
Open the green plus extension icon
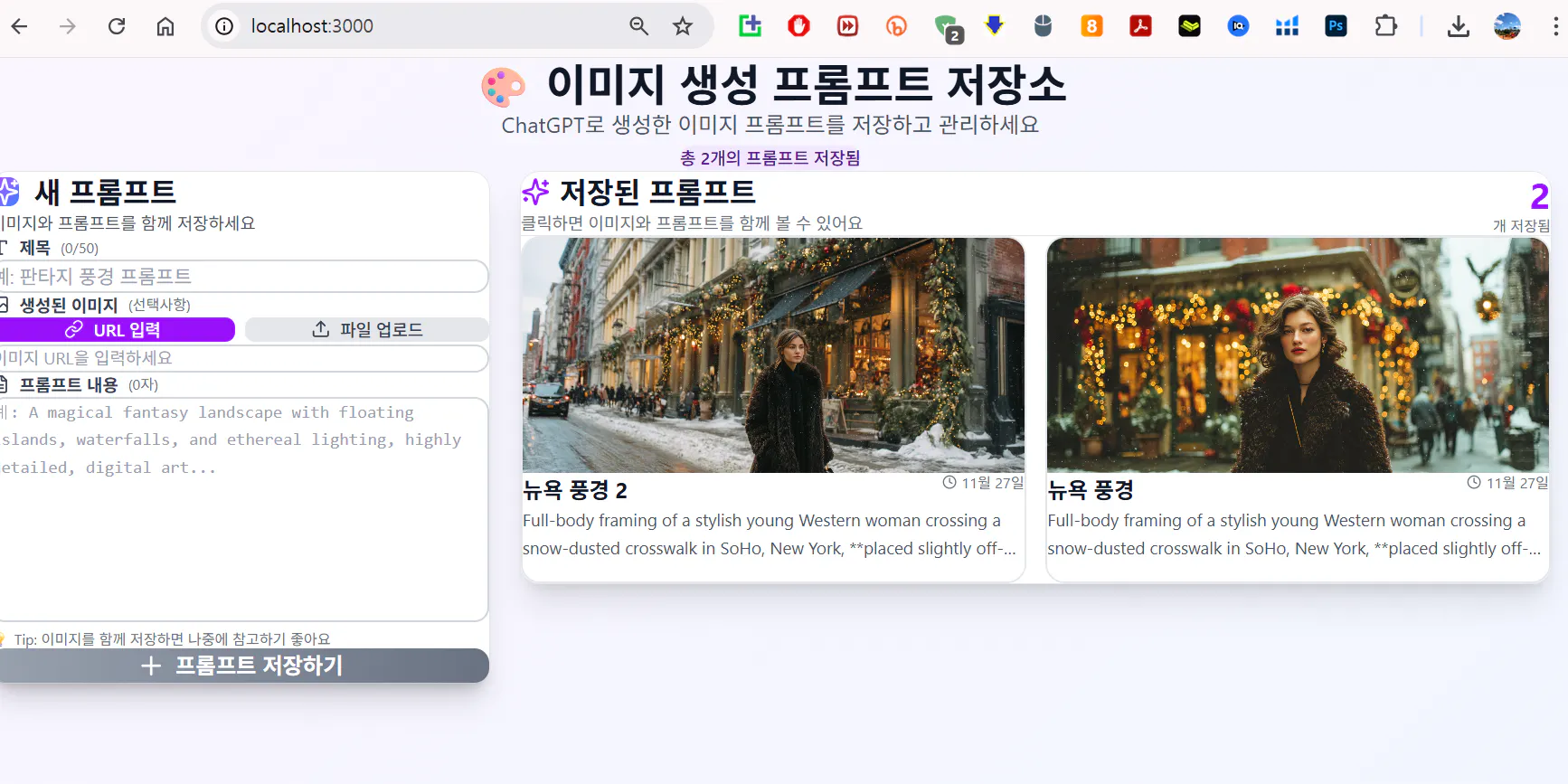click(x=750, y=26)
